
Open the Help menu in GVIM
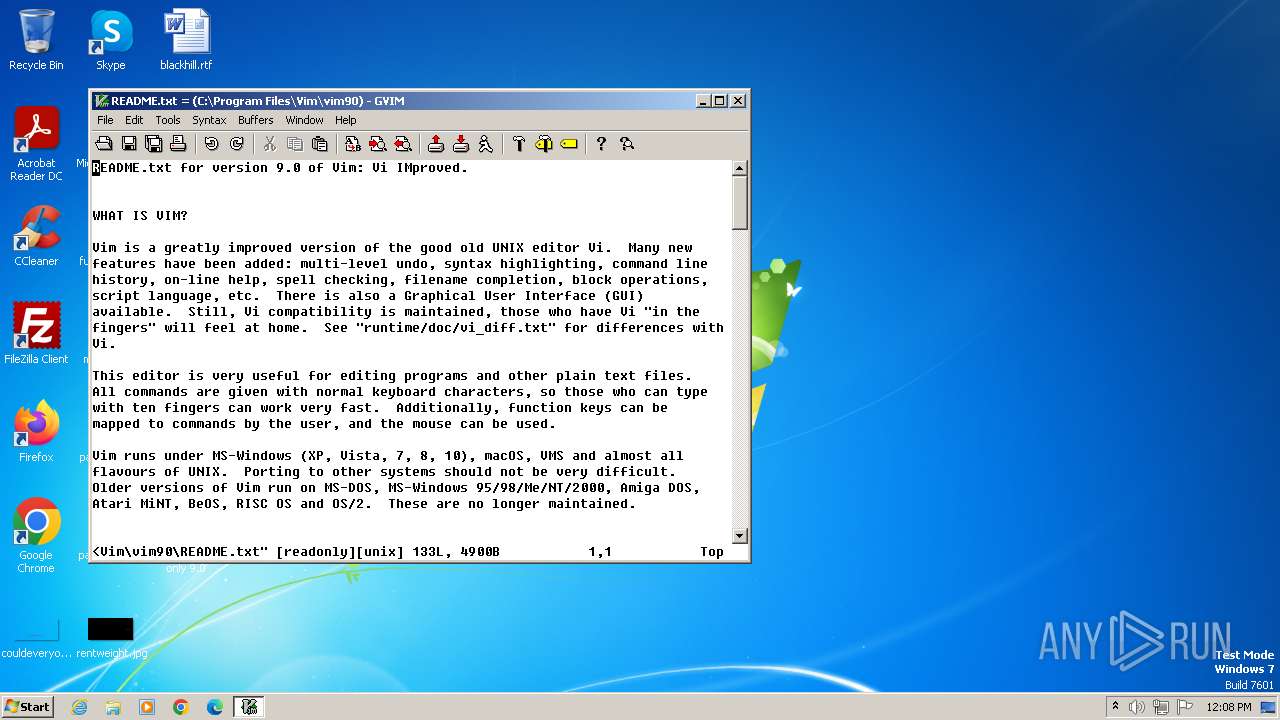point(346,120)
